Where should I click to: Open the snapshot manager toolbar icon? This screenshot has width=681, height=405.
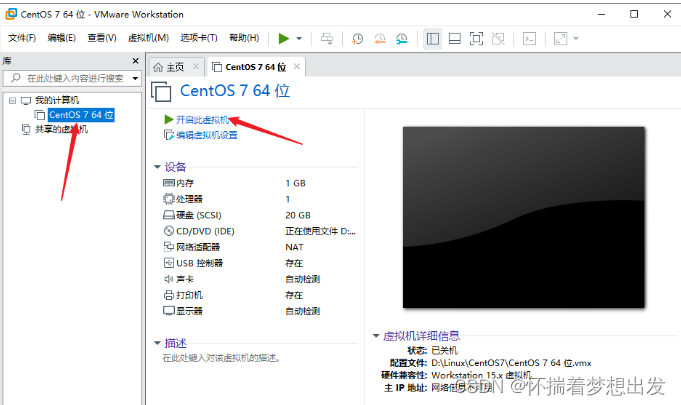pos(402,39)
